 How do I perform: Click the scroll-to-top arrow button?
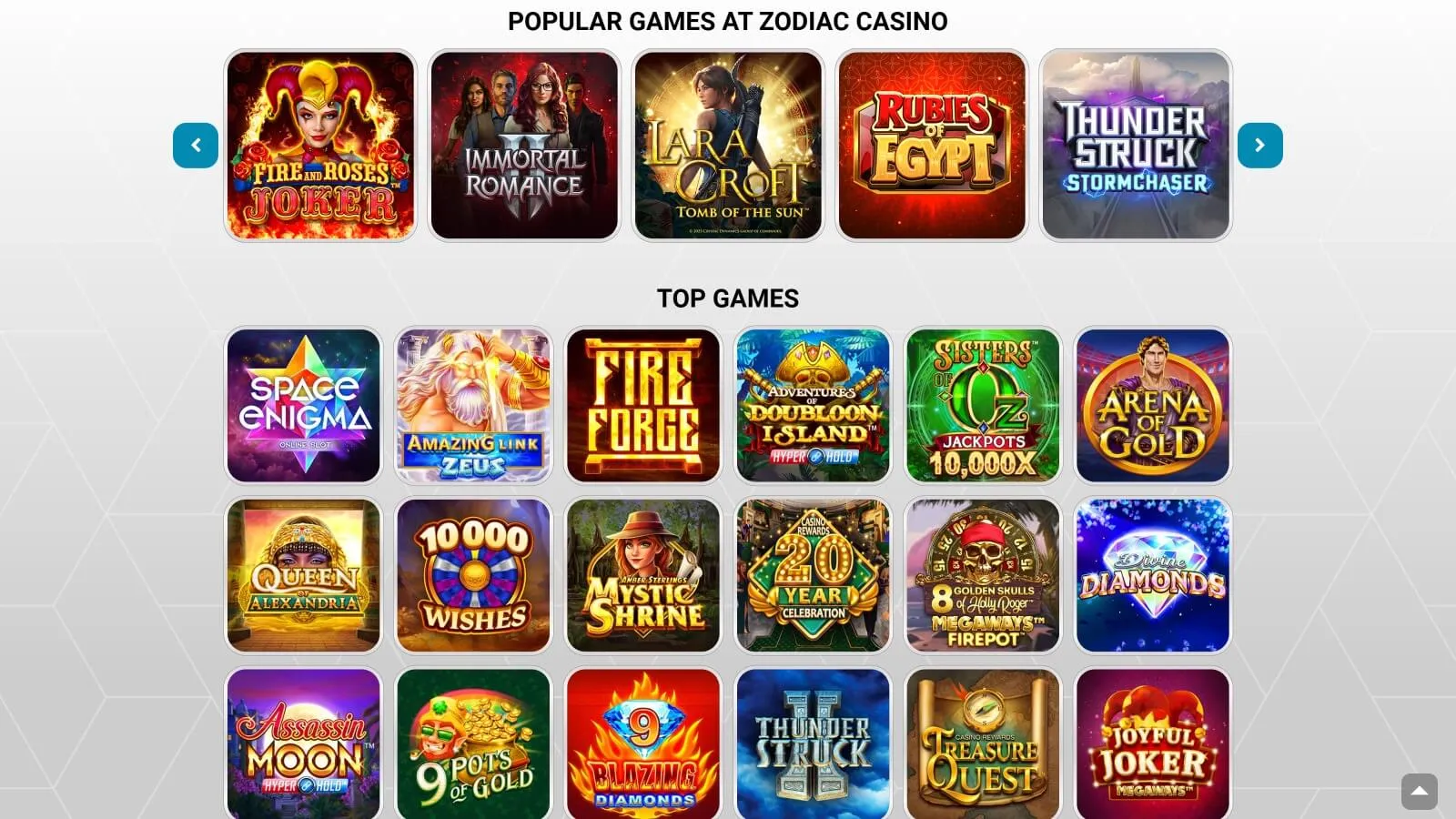1420,792
